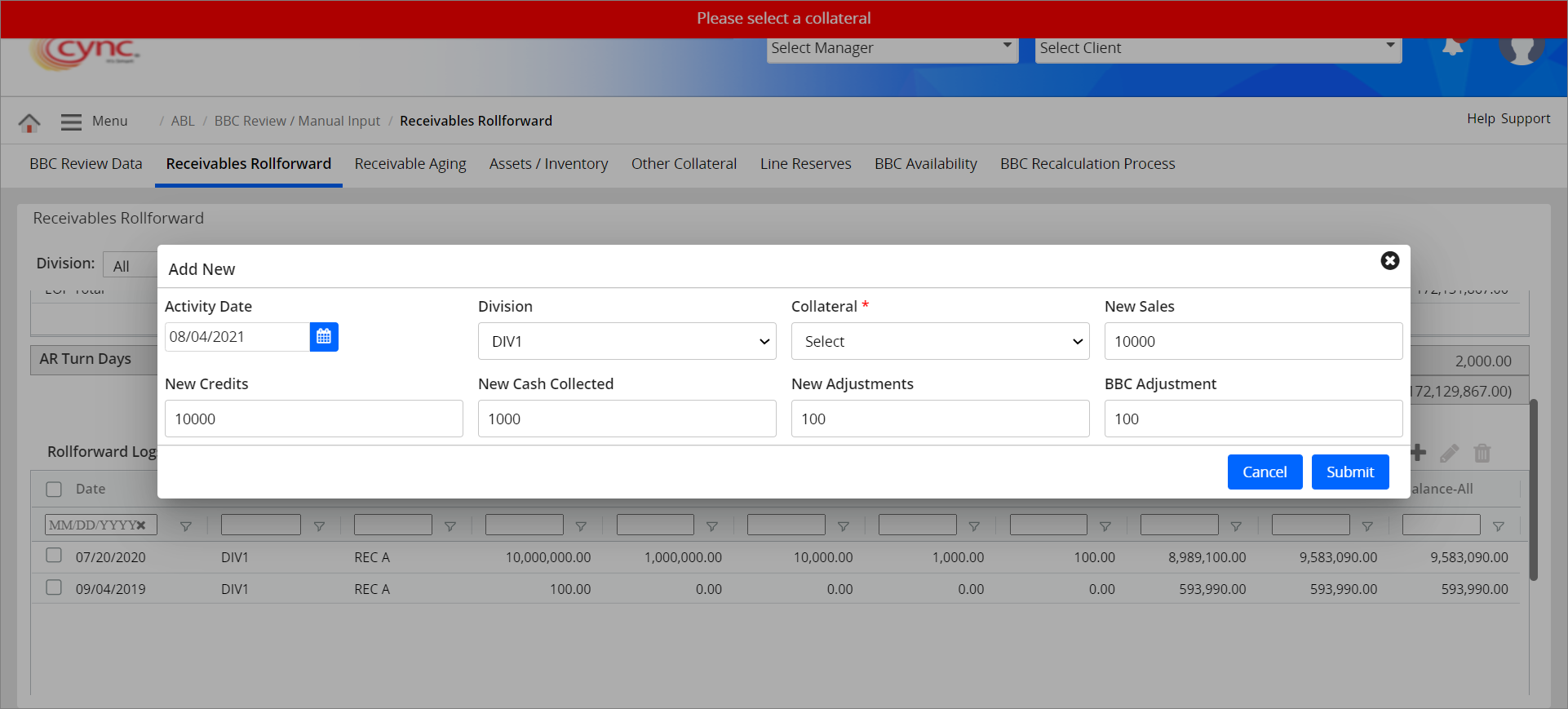Image resolution: width=1568 pixels, height=709 pixels.
Task: Click the New Sales input field
Action: coord(1252,341)
